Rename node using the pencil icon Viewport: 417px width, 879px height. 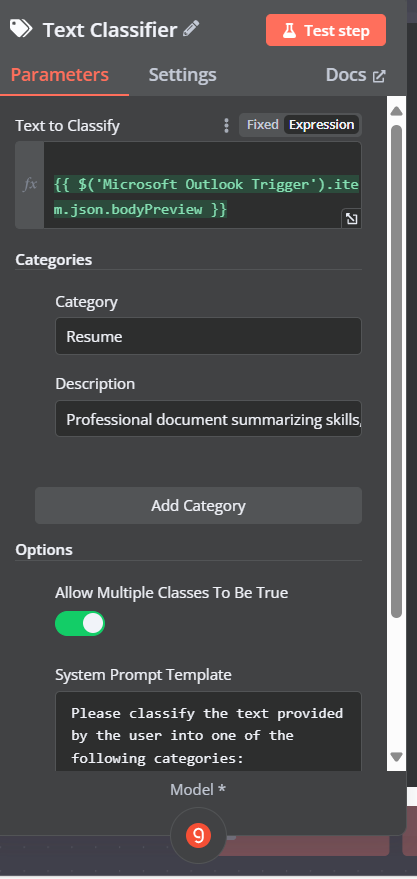tap(191, 28)
